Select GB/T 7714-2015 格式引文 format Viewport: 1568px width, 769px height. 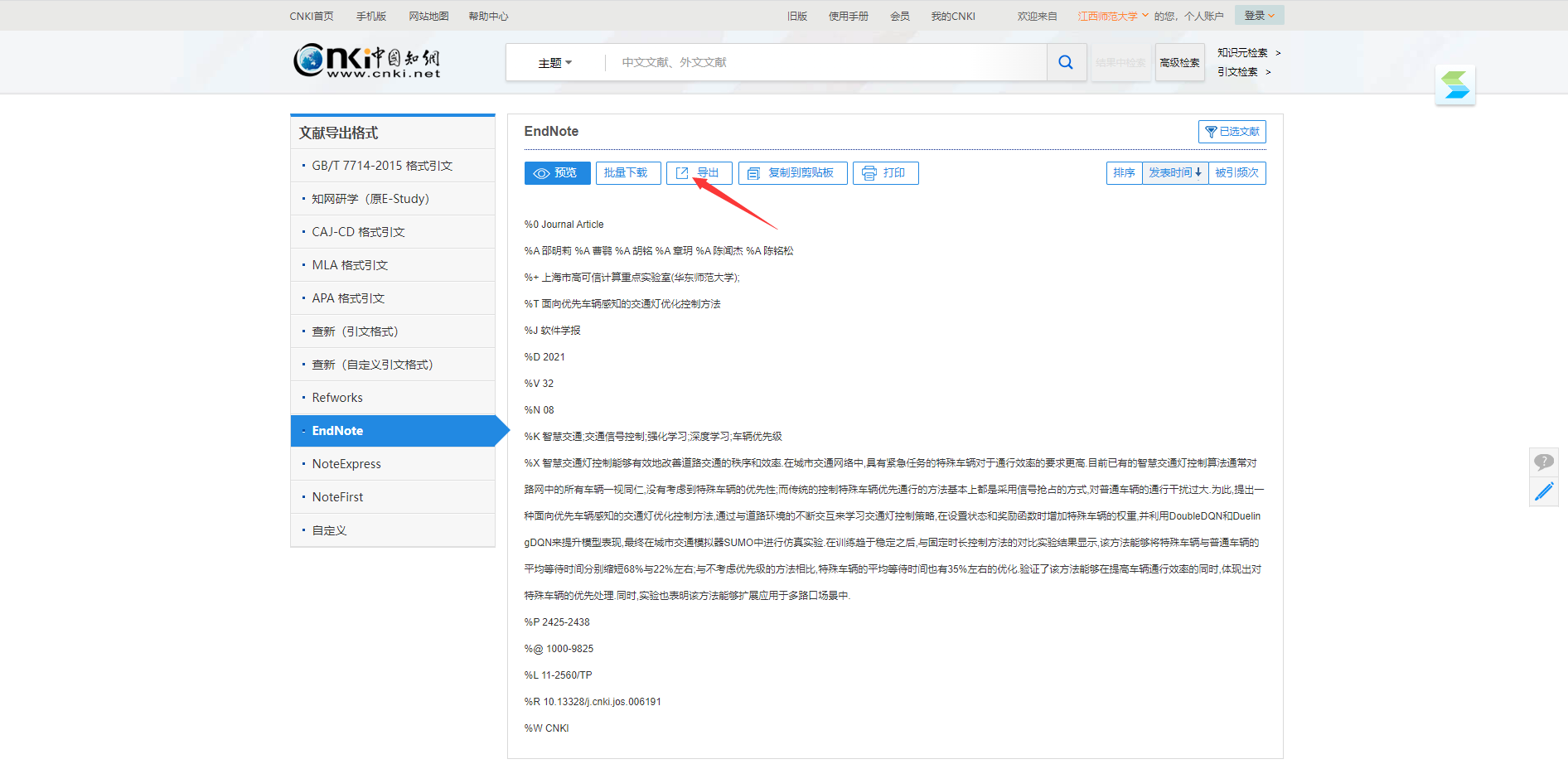pos(393,166)
